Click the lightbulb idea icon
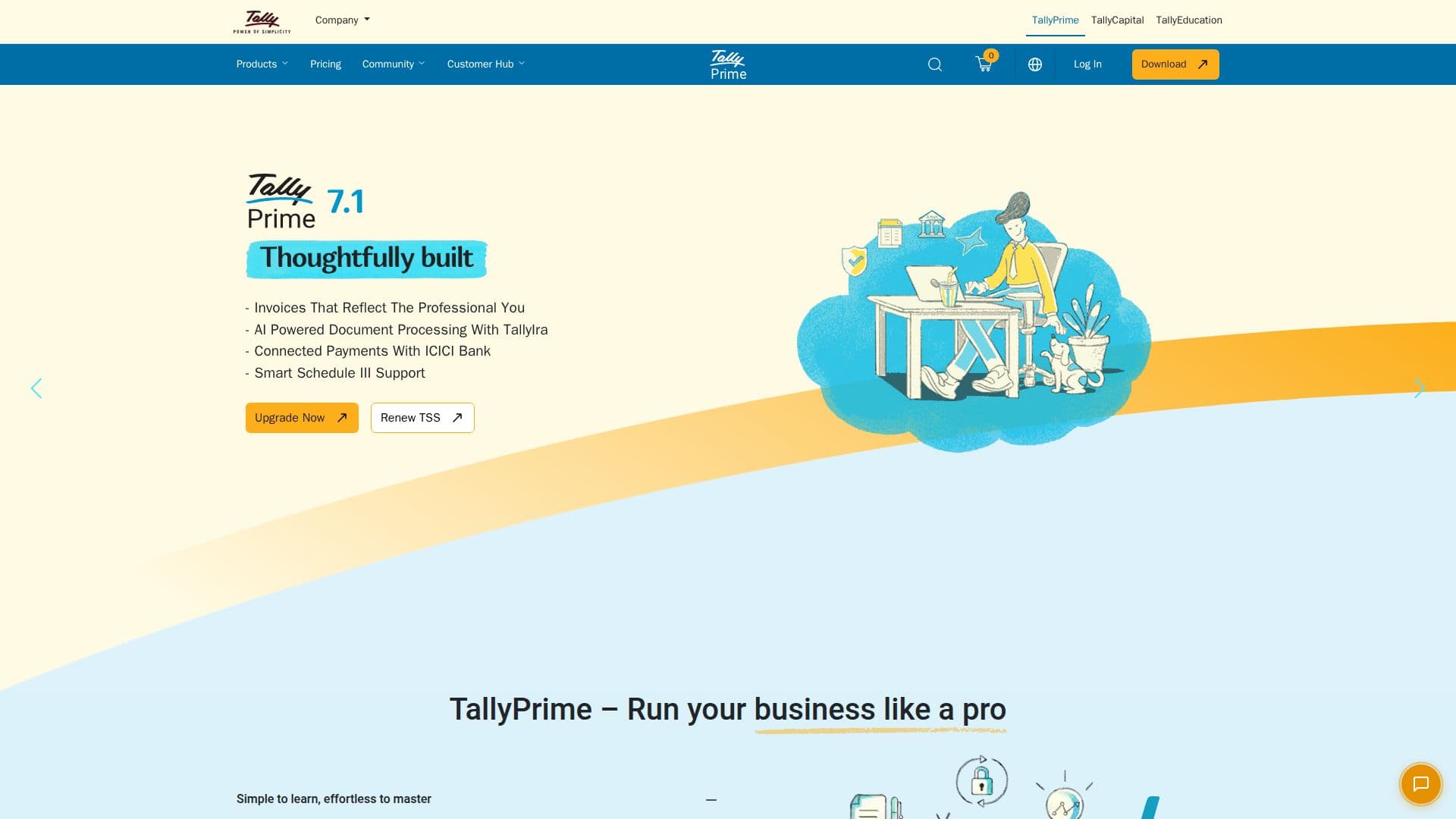The height and width of the screenshot is (819, 1456). click(1065, 796)
